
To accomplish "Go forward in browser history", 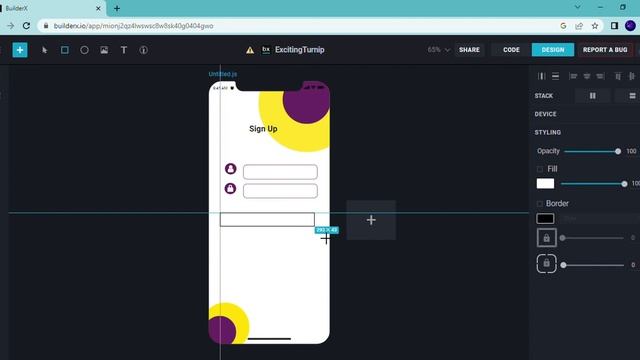I will coord(10,26).
